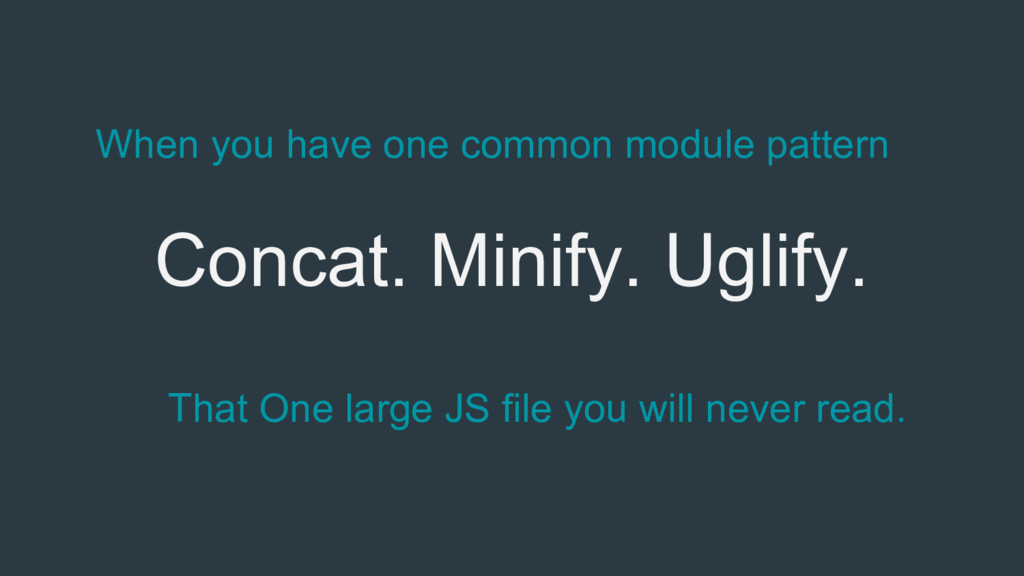Click the word 'module' in the top line

692,146
